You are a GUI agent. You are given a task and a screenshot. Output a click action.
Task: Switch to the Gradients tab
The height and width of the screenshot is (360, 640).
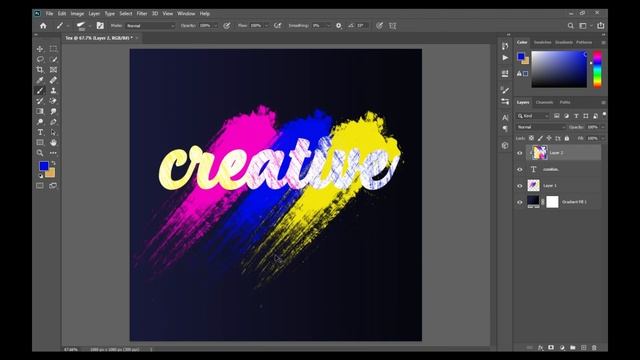click(564, 42)
